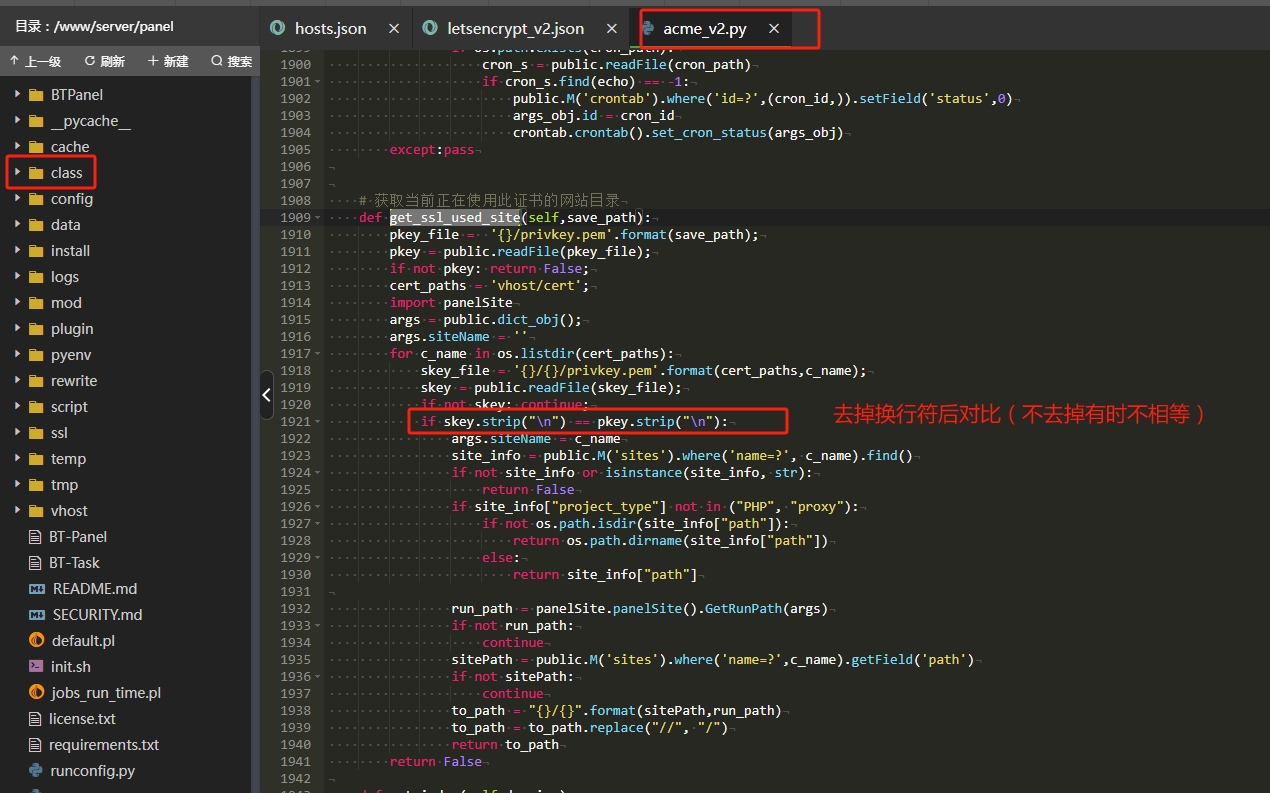The image size is (1270, 793).
Task: Switch to the letsencrypt_v2.json tab
Action: click(516, 29)
